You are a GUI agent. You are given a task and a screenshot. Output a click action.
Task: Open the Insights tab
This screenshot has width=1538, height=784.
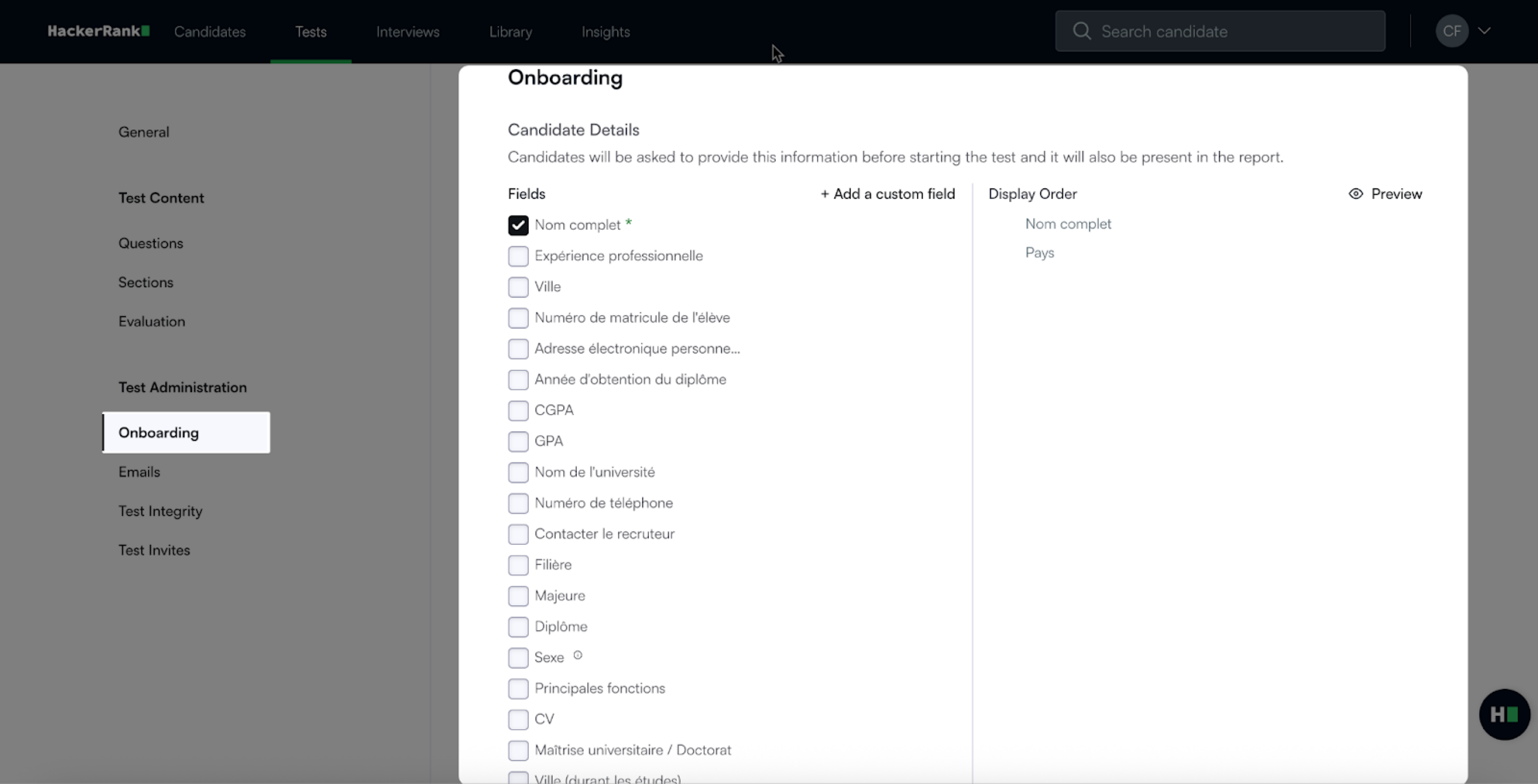click(606, 32)
